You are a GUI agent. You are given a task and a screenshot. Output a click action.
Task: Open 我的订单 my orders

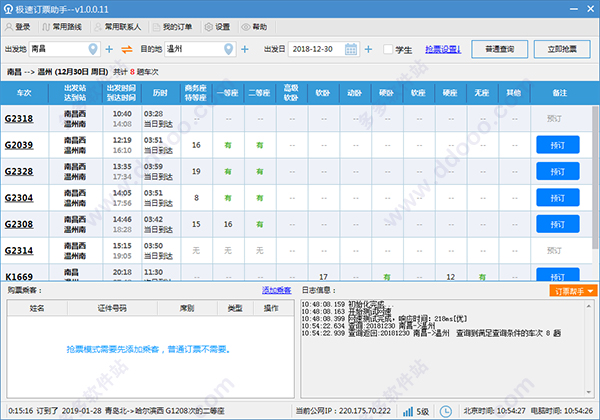click(173, 27)
